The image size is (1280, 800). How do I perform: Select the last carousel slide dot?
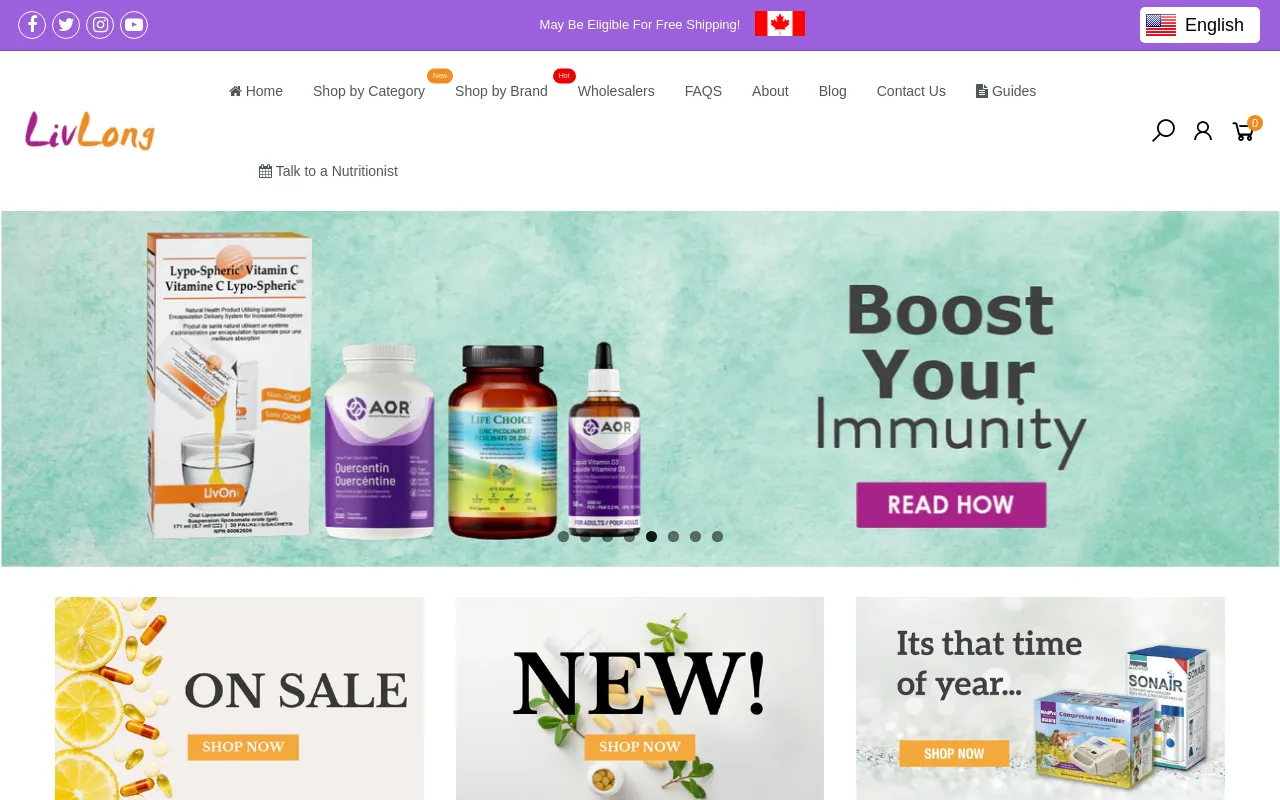click(x=717, y=537)
